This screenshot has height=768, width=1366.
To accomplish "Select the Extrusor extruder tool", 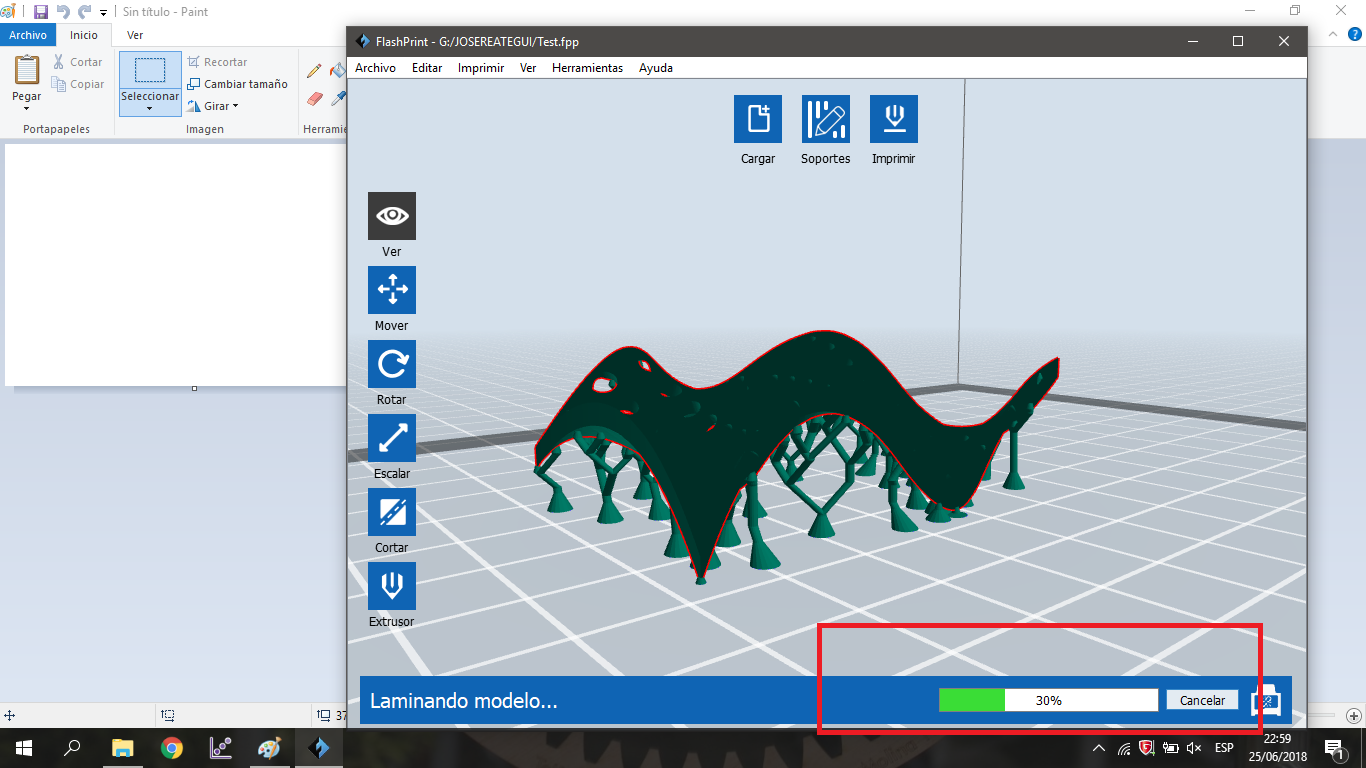I will coord(392,586).
